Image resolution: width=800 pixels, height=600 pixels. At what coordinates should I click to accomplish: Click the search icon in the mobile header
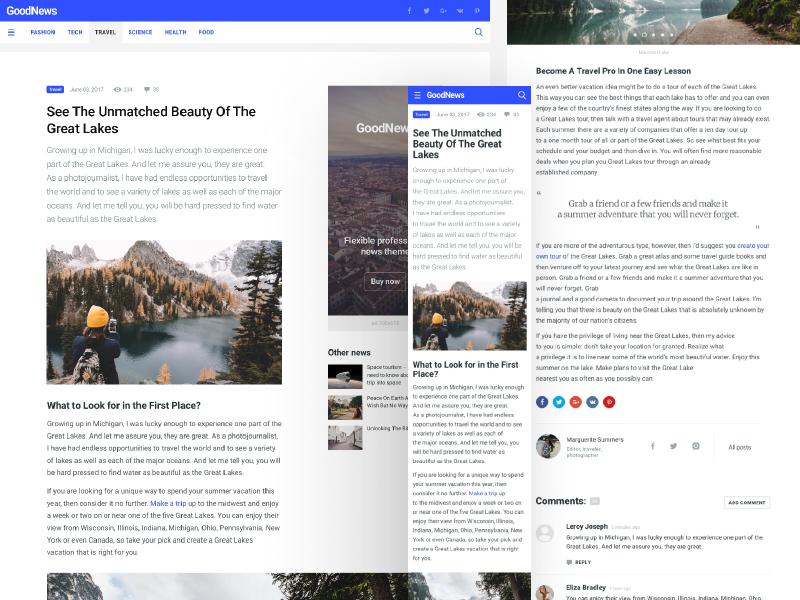pos(521,95)
